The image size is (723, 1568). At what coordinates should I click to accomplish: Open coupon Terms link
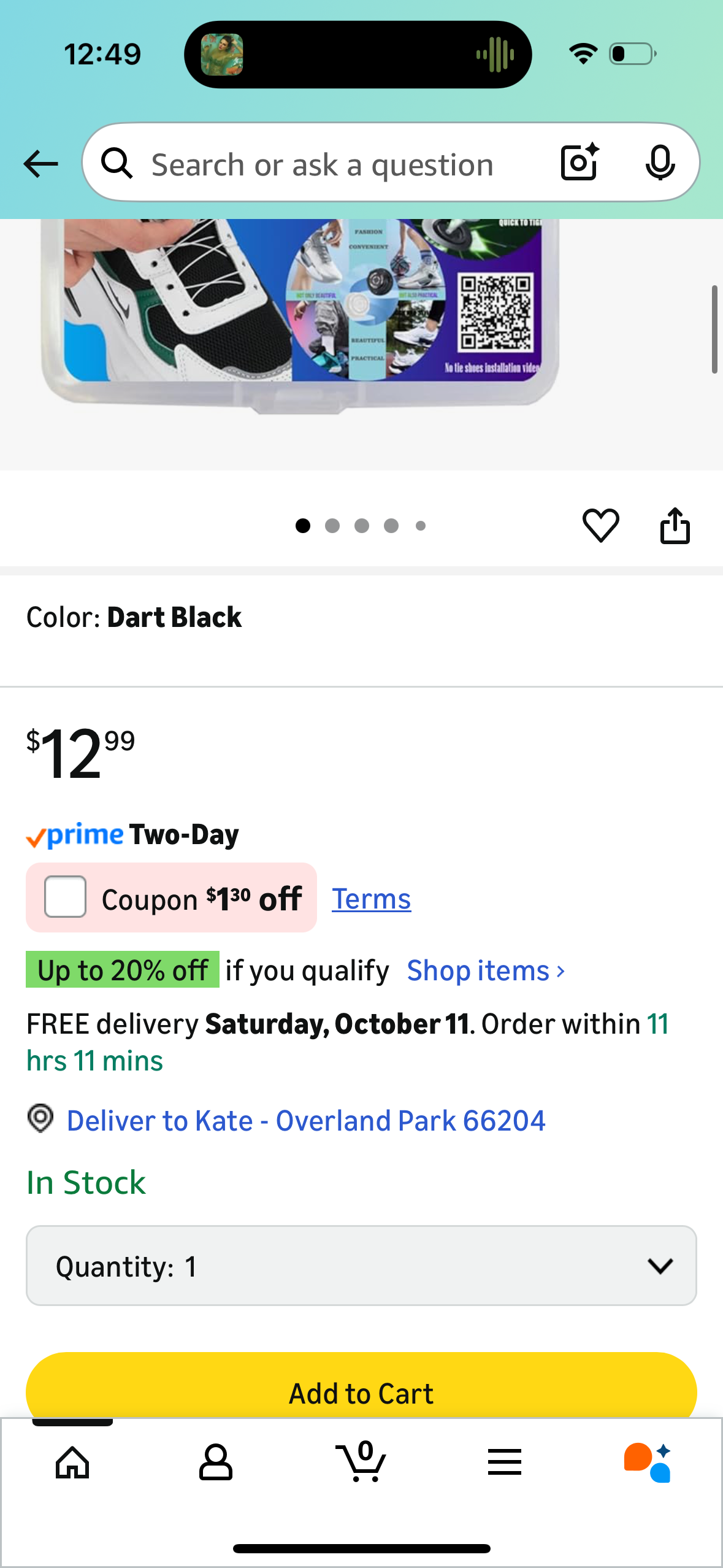pos(371,899)
